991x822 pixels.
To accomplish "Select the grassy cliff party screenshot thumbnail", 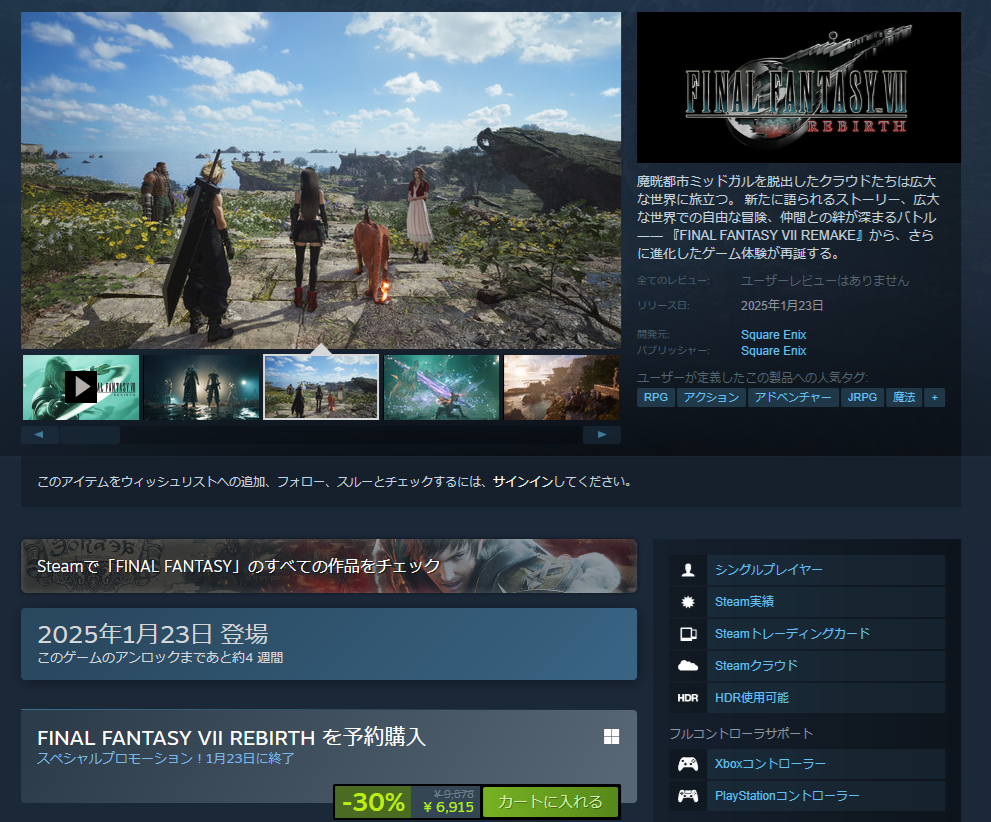I will (x=321, y=387).
